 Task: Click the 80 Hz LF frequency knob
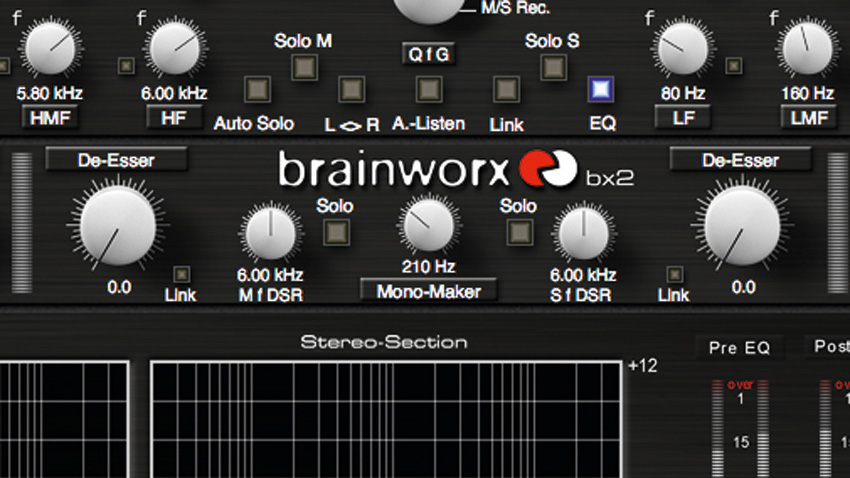(682, 49)
